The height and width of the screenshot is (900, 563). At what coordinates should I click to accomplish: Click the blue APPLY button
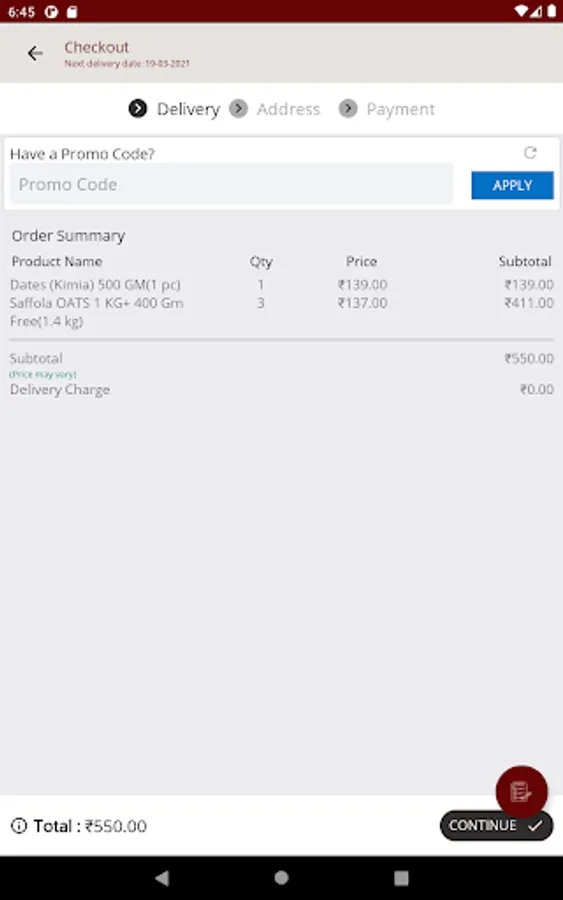(512, 185)
